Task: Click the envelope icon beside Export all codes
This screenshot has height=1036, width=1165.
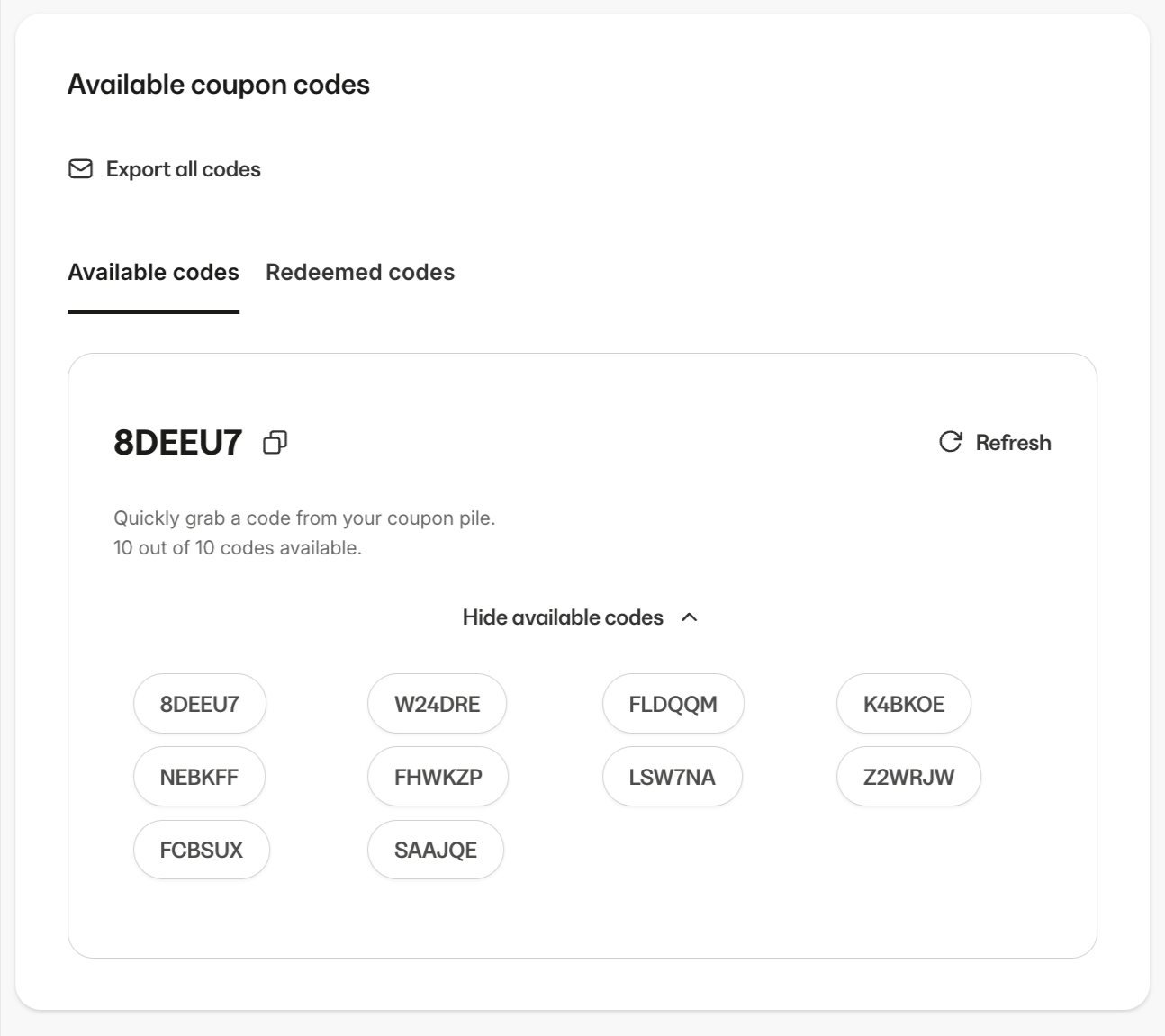Action: point(79,168)
